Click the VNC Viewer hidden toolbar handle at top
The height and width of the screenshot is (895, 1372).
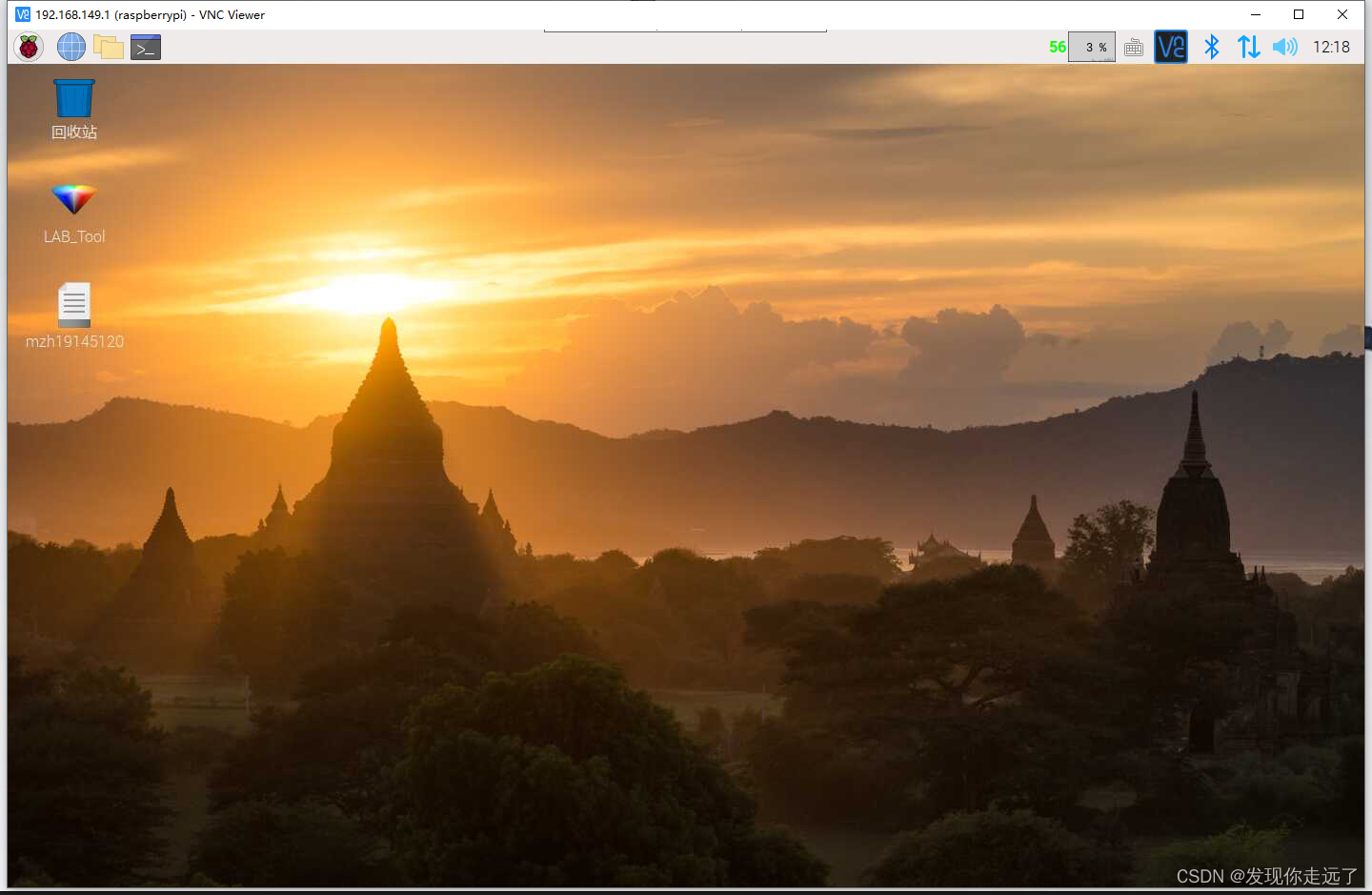685,31
